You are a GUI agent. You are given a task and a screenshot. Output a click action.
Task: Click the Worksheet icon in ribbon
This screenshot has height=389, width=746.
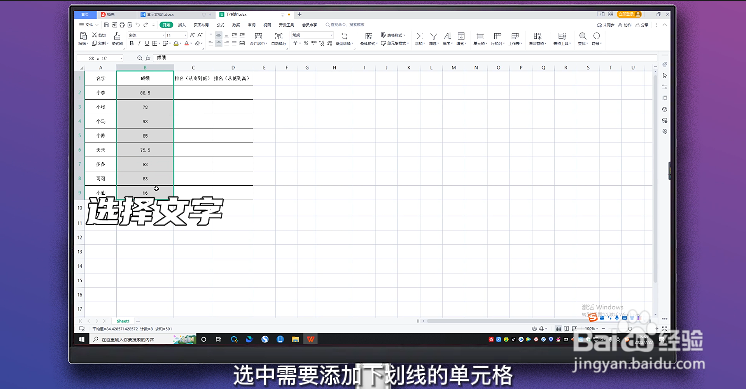point(515,36)
